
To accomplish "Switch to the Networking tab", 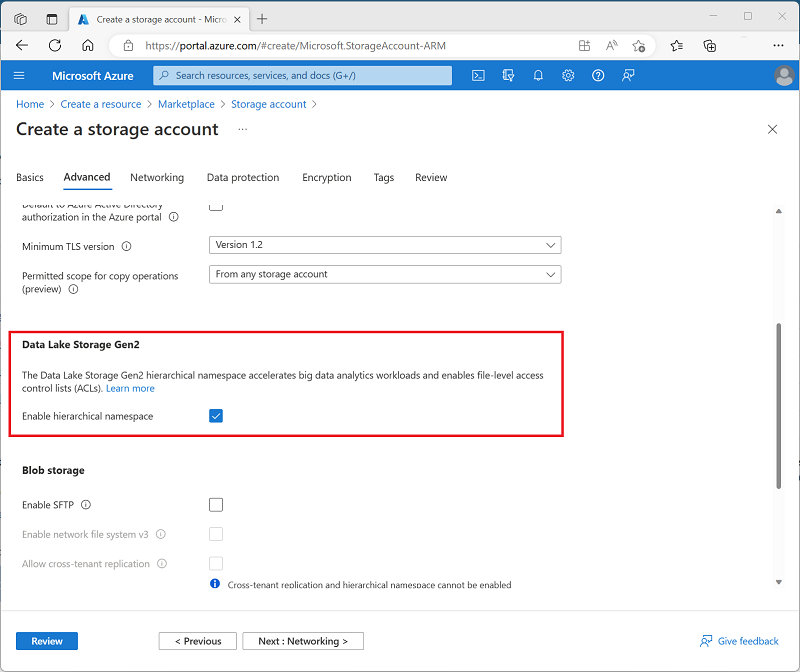I will coord(157,177).
